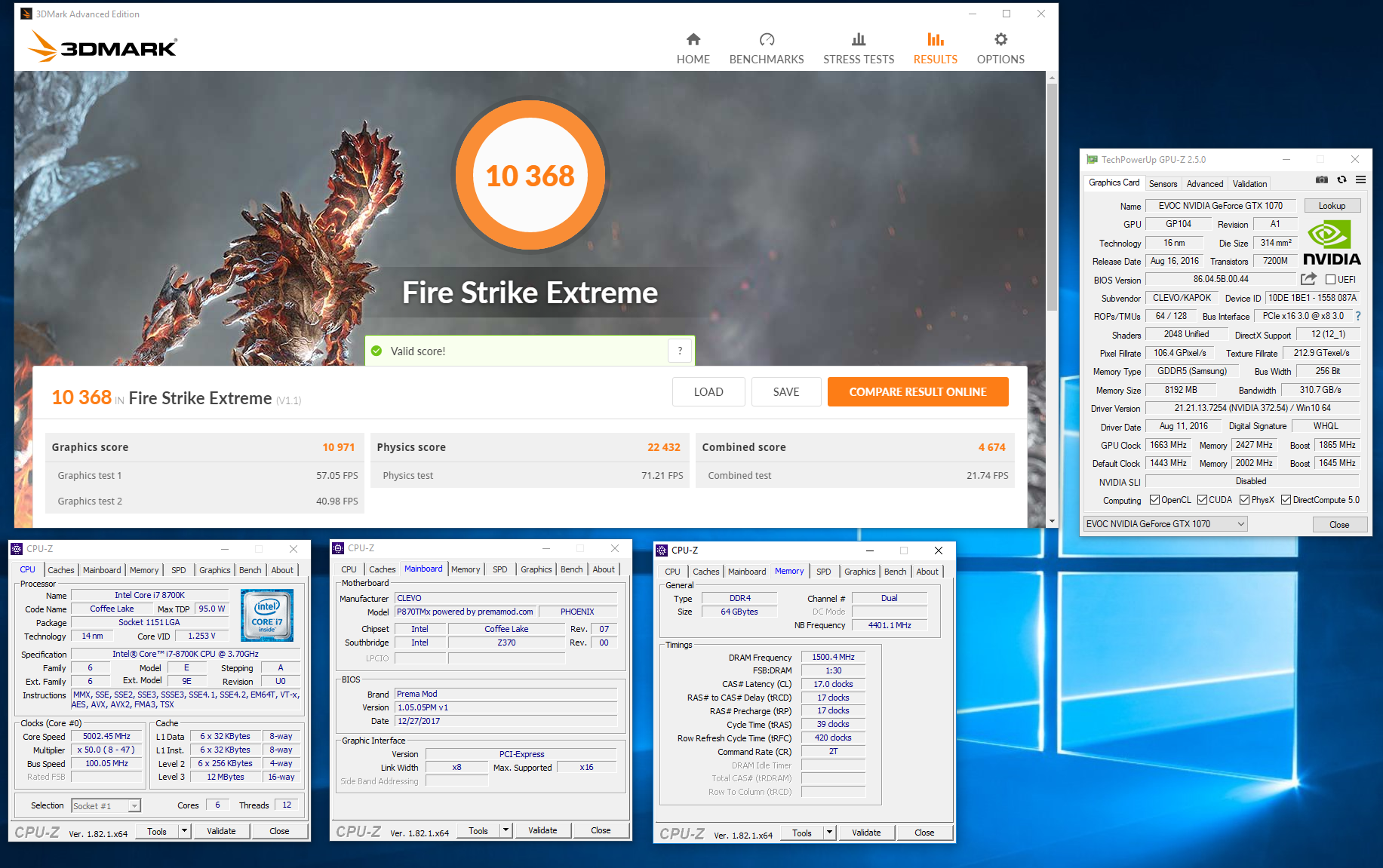Expand Tools dropdown arrow in CPU-Z processor window
Image resolution: width=1383 pixels, height=868 pixels.
(x=184, y=831)
